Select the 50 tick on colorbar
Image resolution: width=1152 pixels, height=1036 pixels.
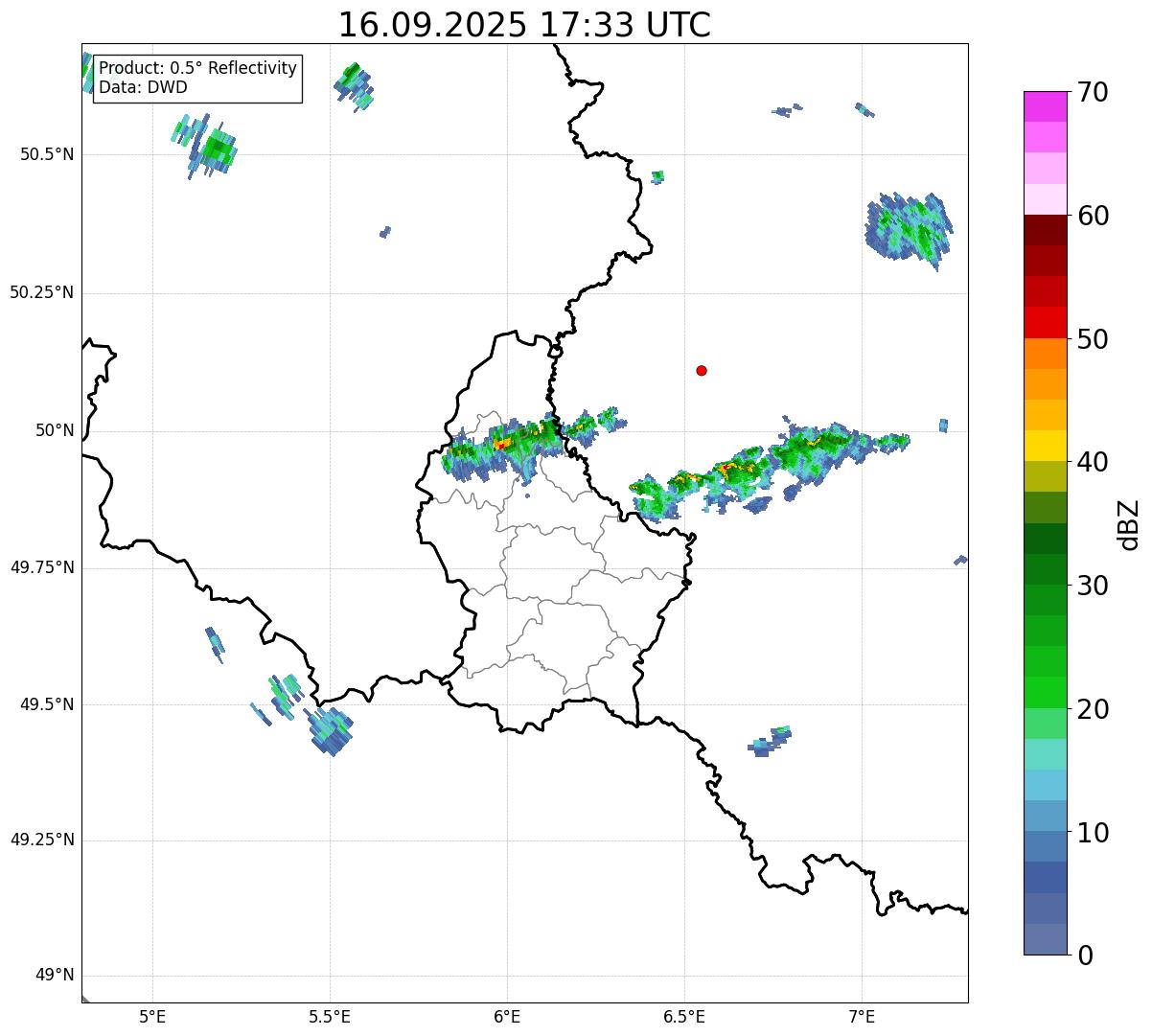(1093, 339)
